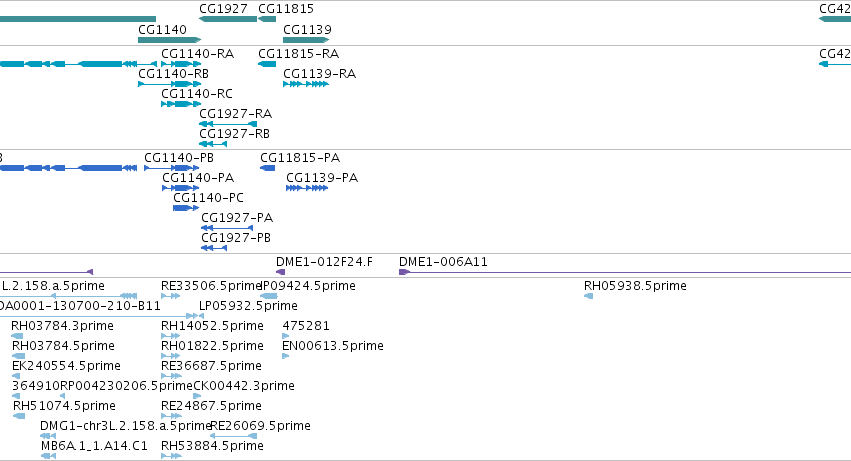851x461 pixels.
Task: Select the RH05938.5prime EST arrow
Action: pos(588,296)
